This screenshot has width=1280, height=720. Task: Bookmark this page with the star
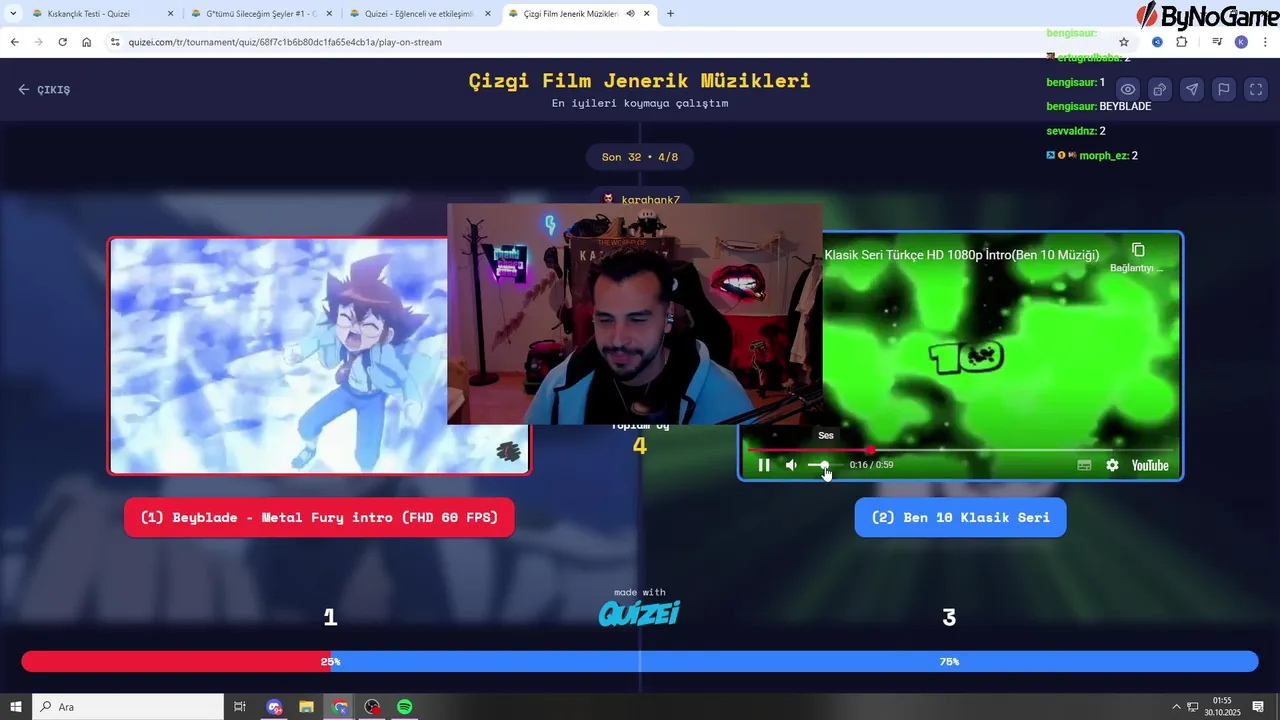pos(1124,42)
